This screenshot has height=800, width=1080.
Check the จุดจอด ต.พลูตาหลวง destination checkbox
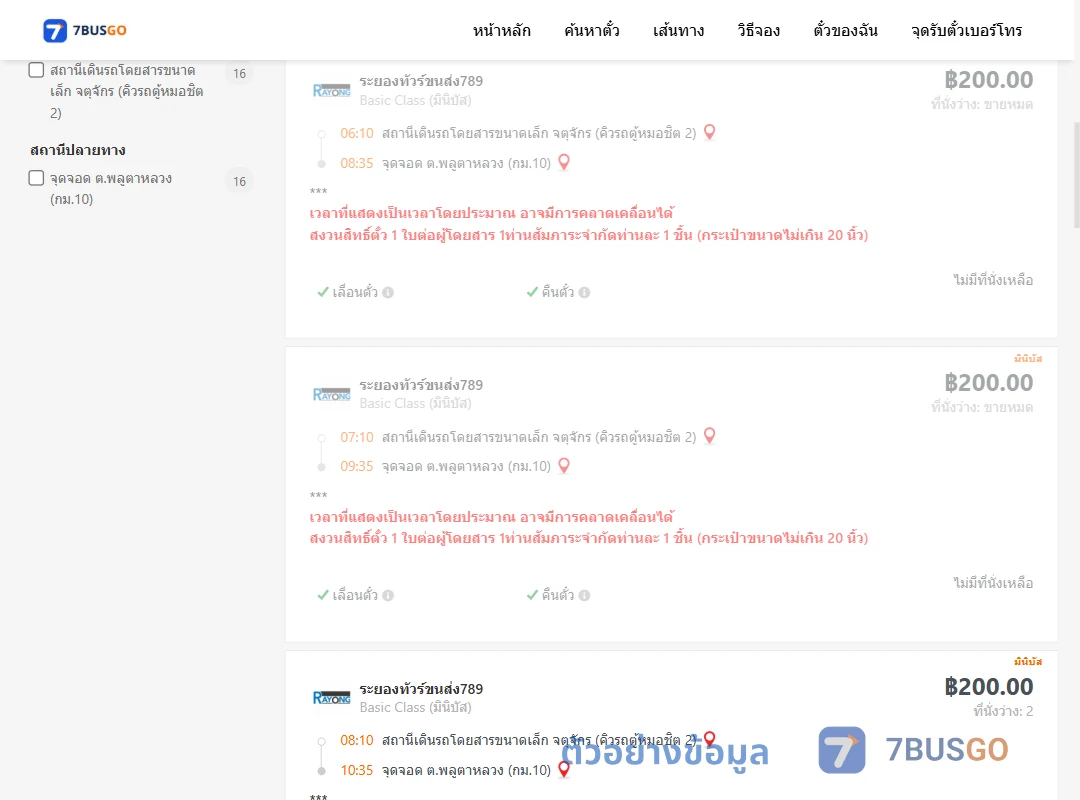click(37, 178)
